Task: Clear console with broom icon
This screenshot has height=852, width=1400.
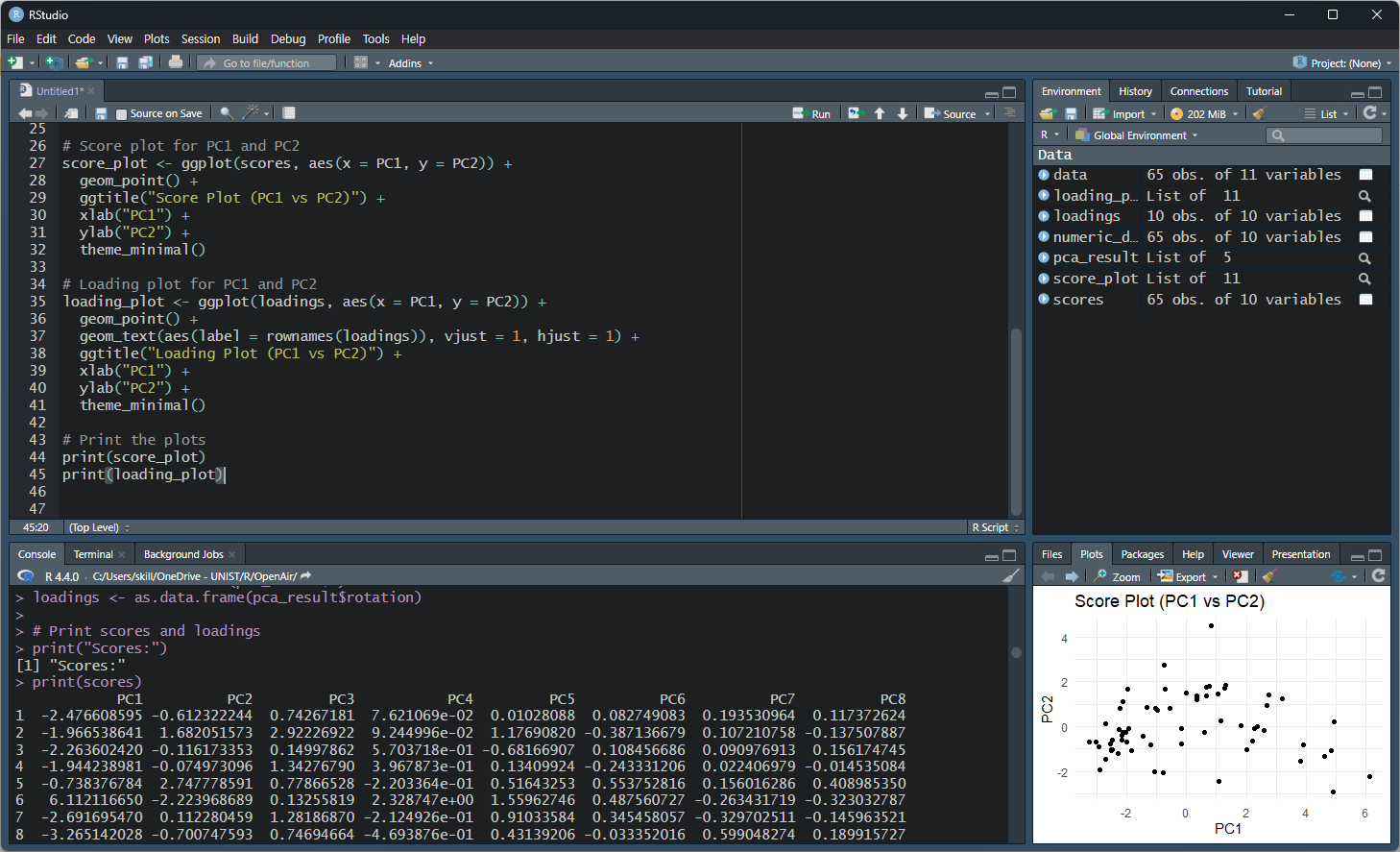Action: [1011, 575]
